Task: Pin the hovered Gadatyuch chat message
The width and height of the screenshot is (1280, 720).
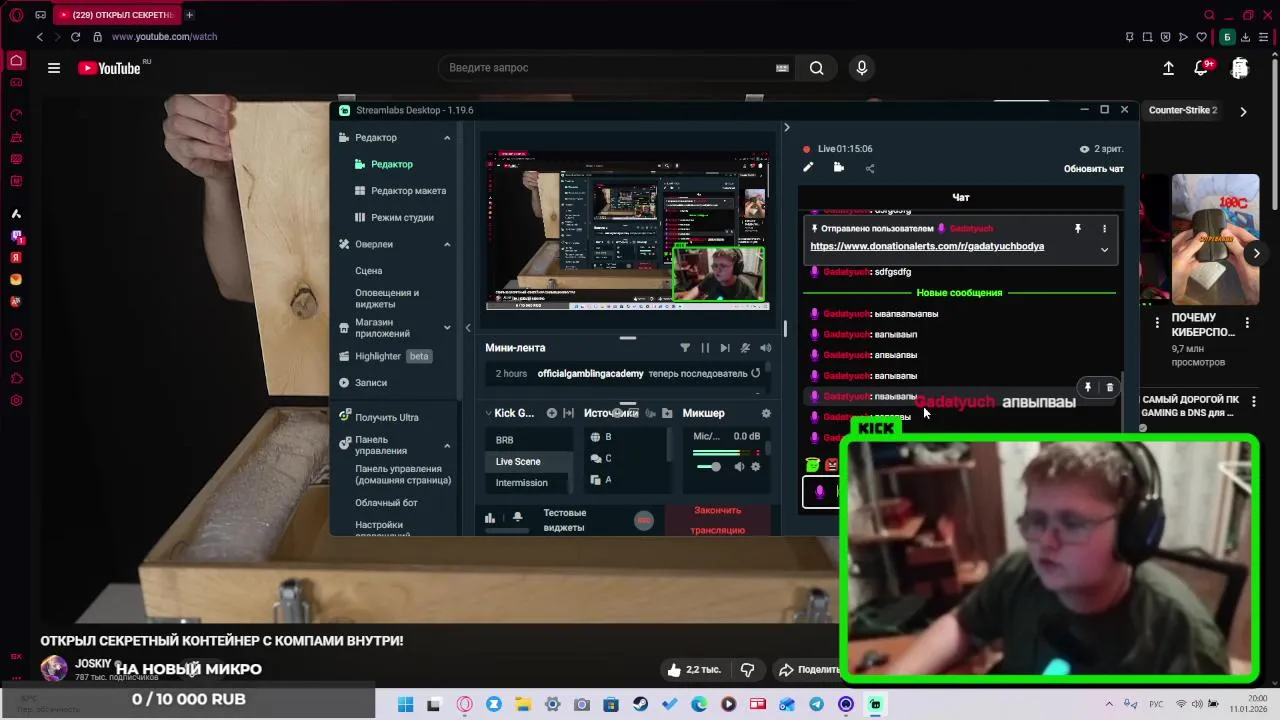Action: (x=1088, y=388)
